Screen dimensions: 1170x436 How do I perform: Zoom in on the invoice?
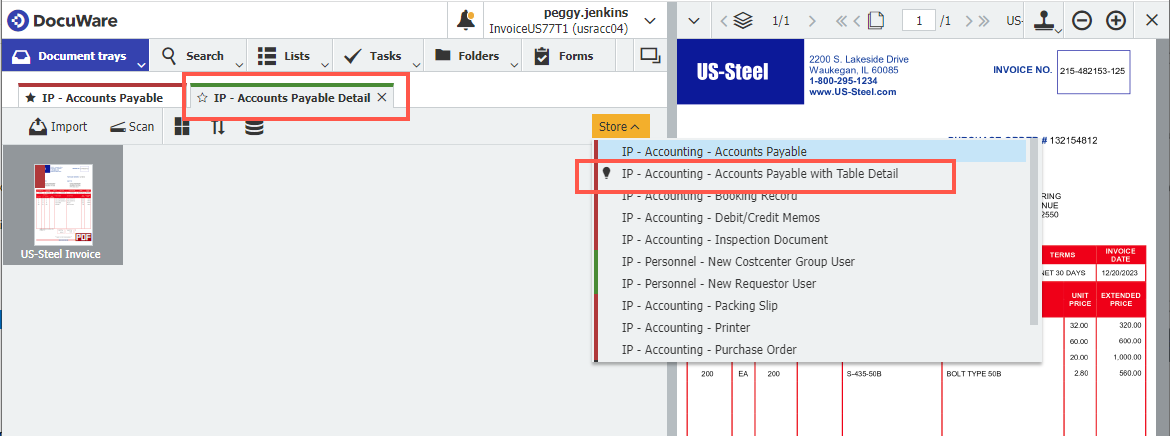coord(1116,21)
